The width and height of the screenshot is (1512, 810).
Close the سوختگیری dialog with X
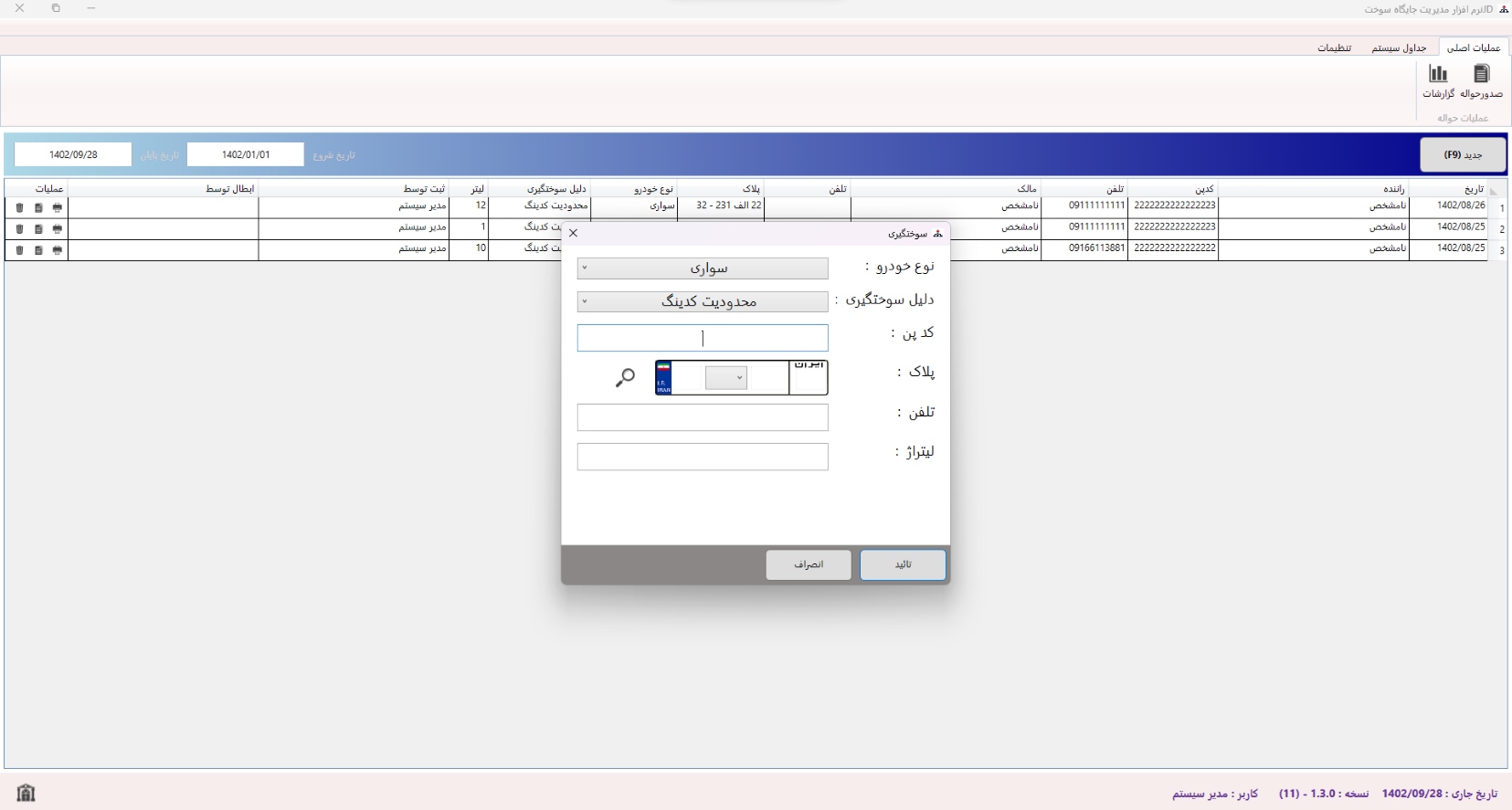[574, 233]
